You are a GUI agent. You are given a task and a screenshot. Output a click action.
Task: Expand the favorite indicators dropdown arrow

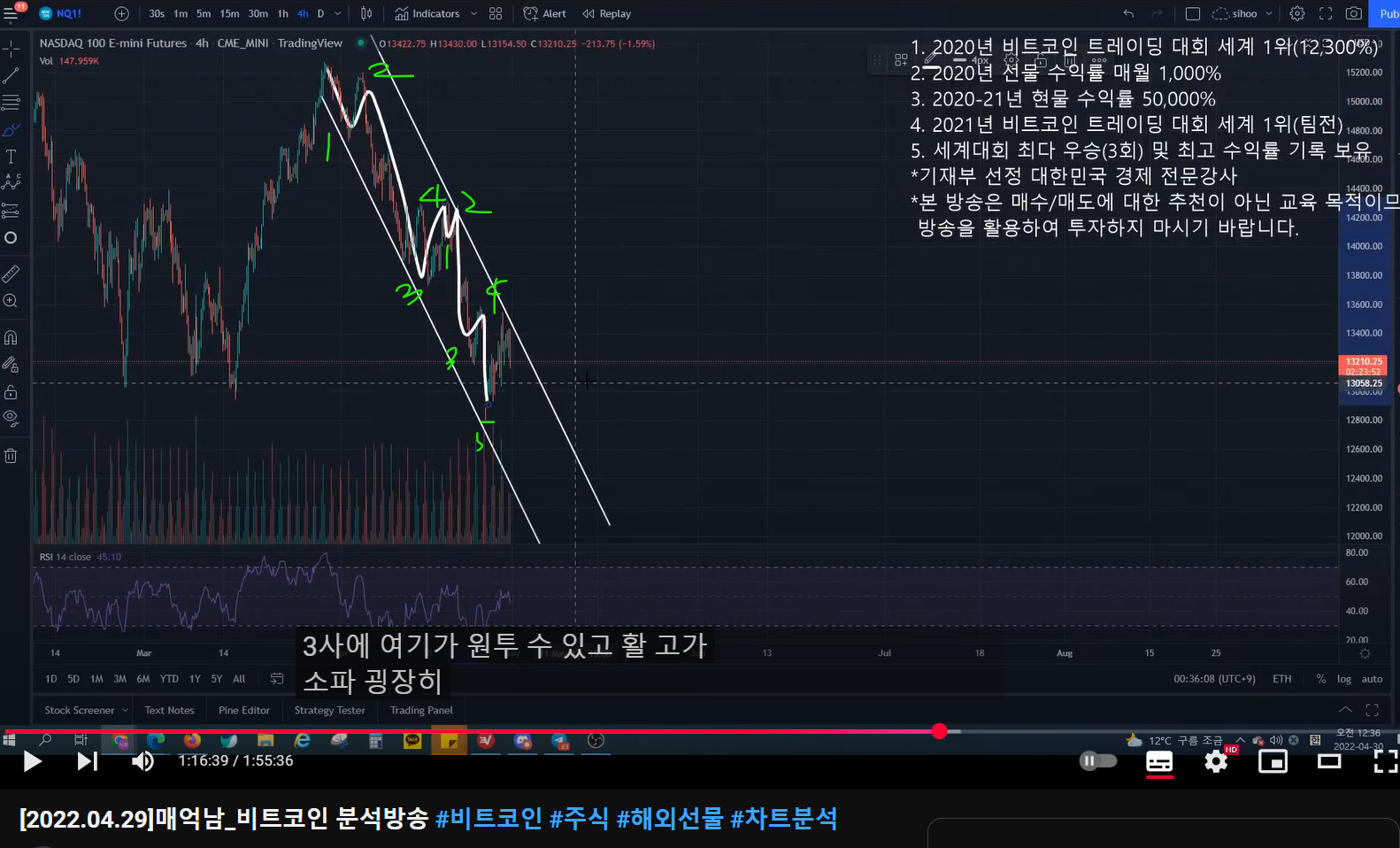473,13
